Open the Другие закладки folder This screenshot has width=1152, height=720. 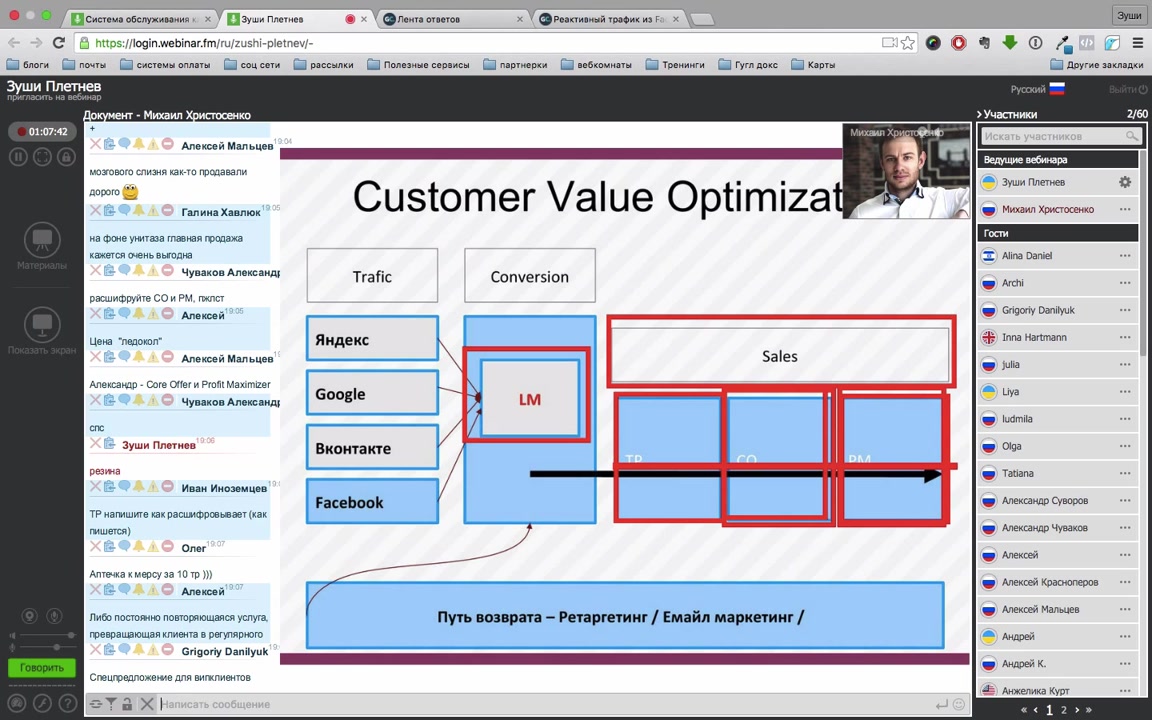click(1097, 65)
